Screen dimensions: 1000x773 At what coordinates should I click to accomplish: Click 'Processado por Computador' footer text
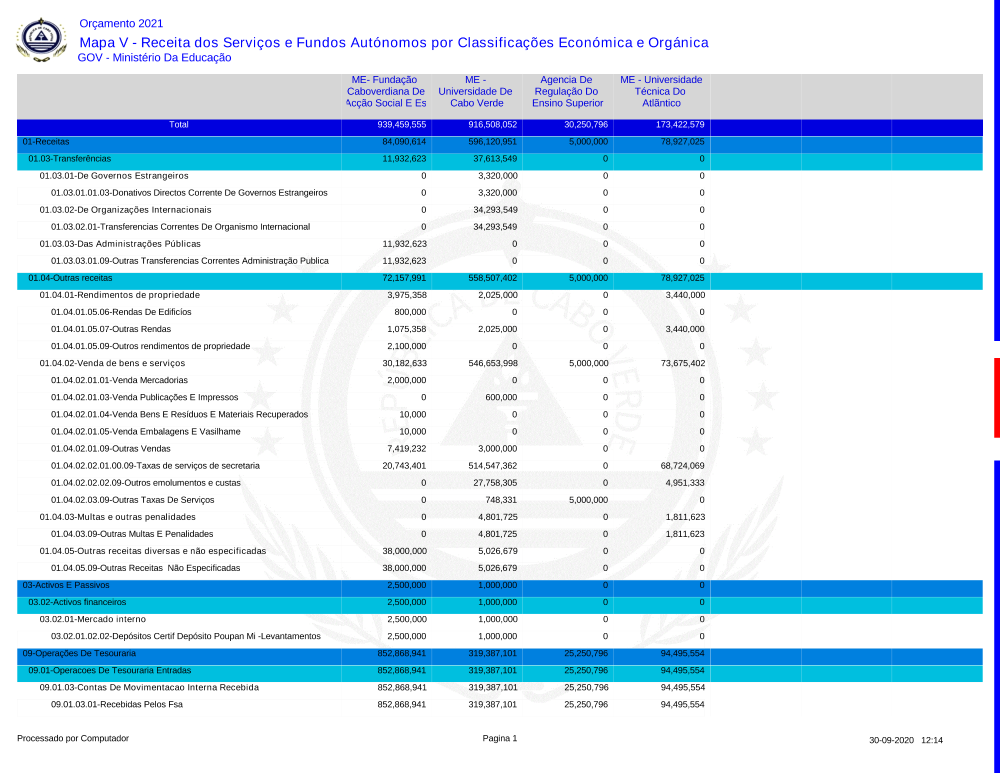coord(73,739)
